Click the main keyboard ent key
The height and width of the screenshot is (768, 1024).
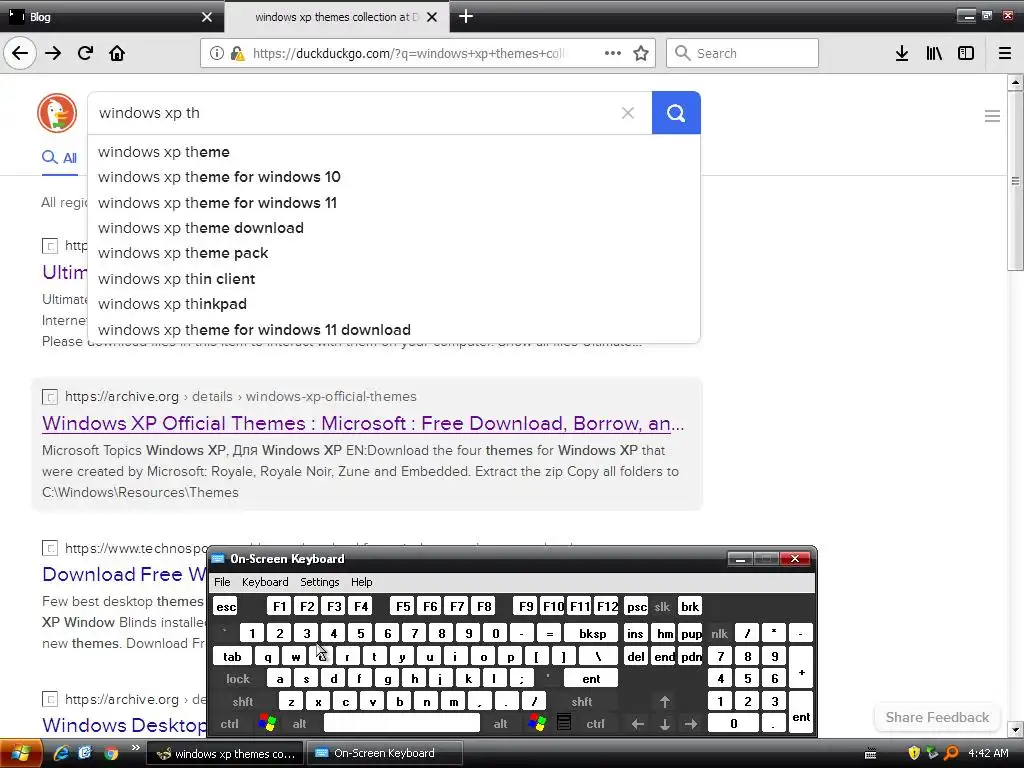(590, 679)
